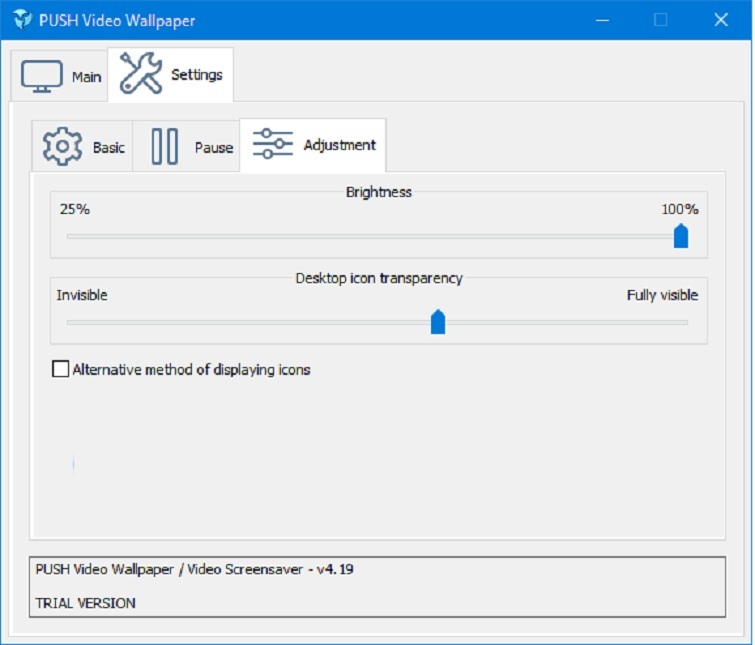
Task: Switch to the Main tab label
Action: (86, 77)
